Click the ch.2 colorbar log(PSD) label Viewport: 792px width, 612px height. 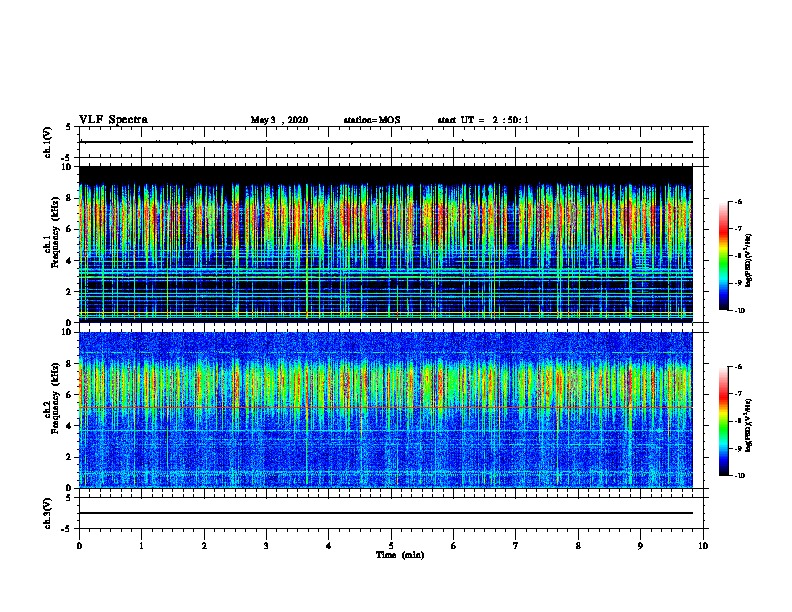click(x=749, y=425)
